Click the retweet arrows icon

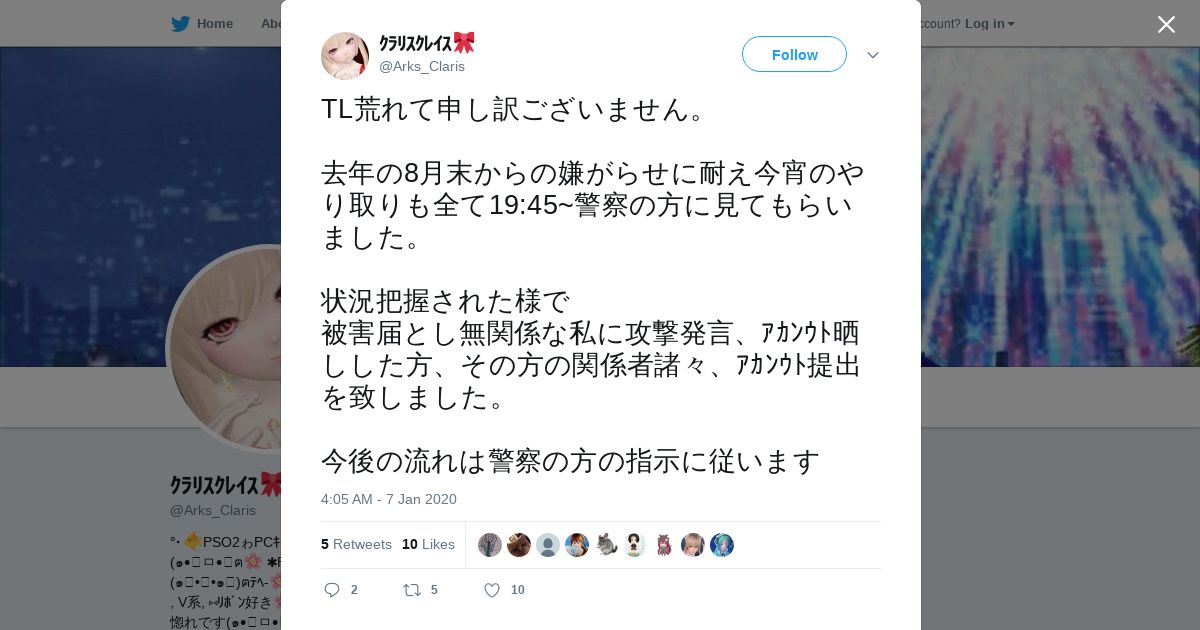tap(412, 590)
